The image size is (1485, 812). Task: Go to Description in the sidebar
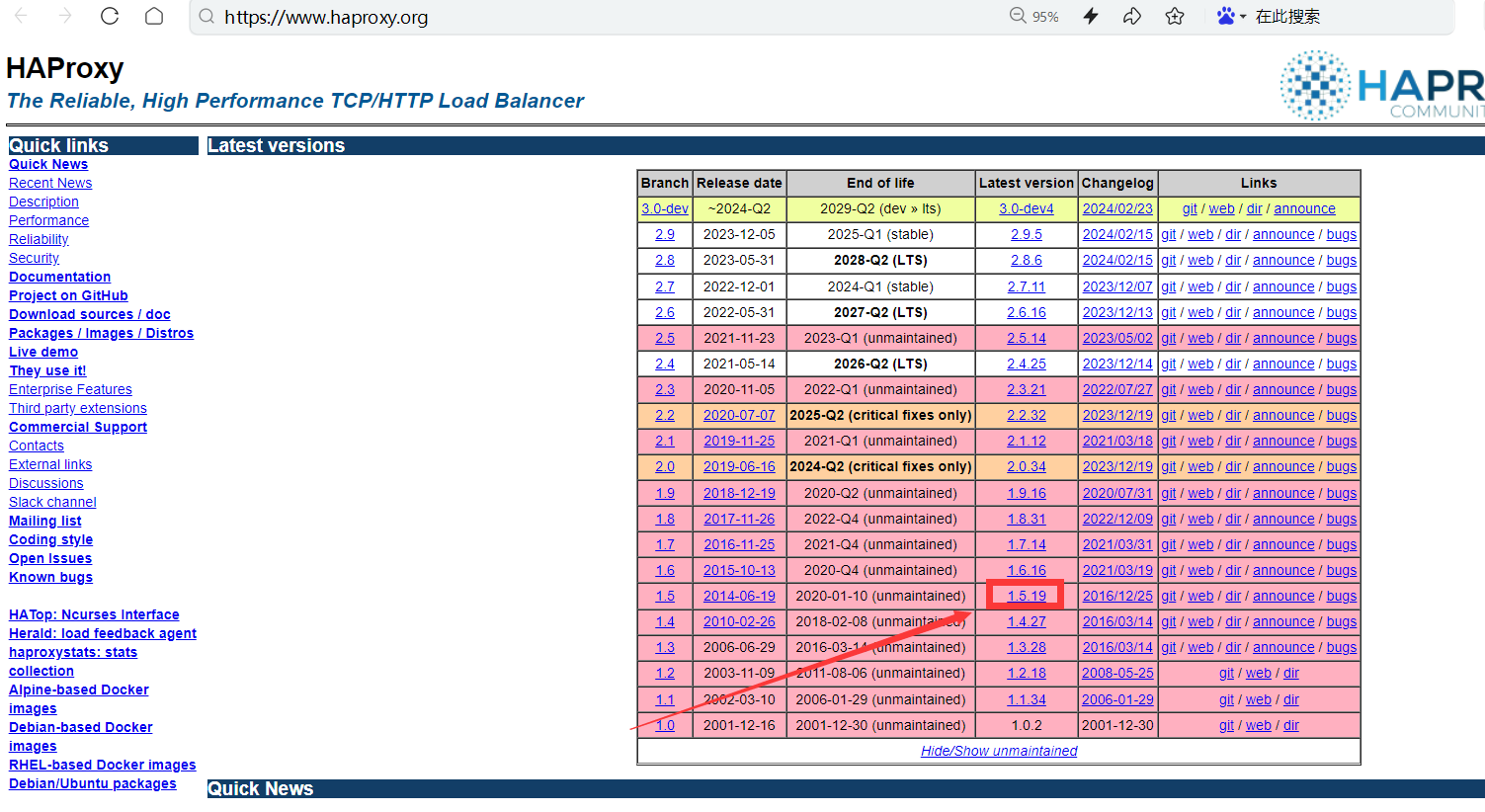(x=43, y=202)
